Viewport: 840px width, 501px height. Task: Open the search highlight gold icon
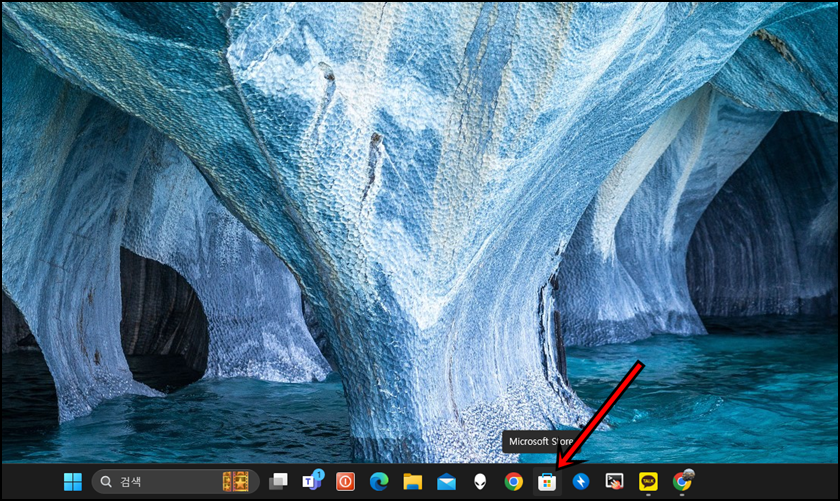[x=236, y=482]
